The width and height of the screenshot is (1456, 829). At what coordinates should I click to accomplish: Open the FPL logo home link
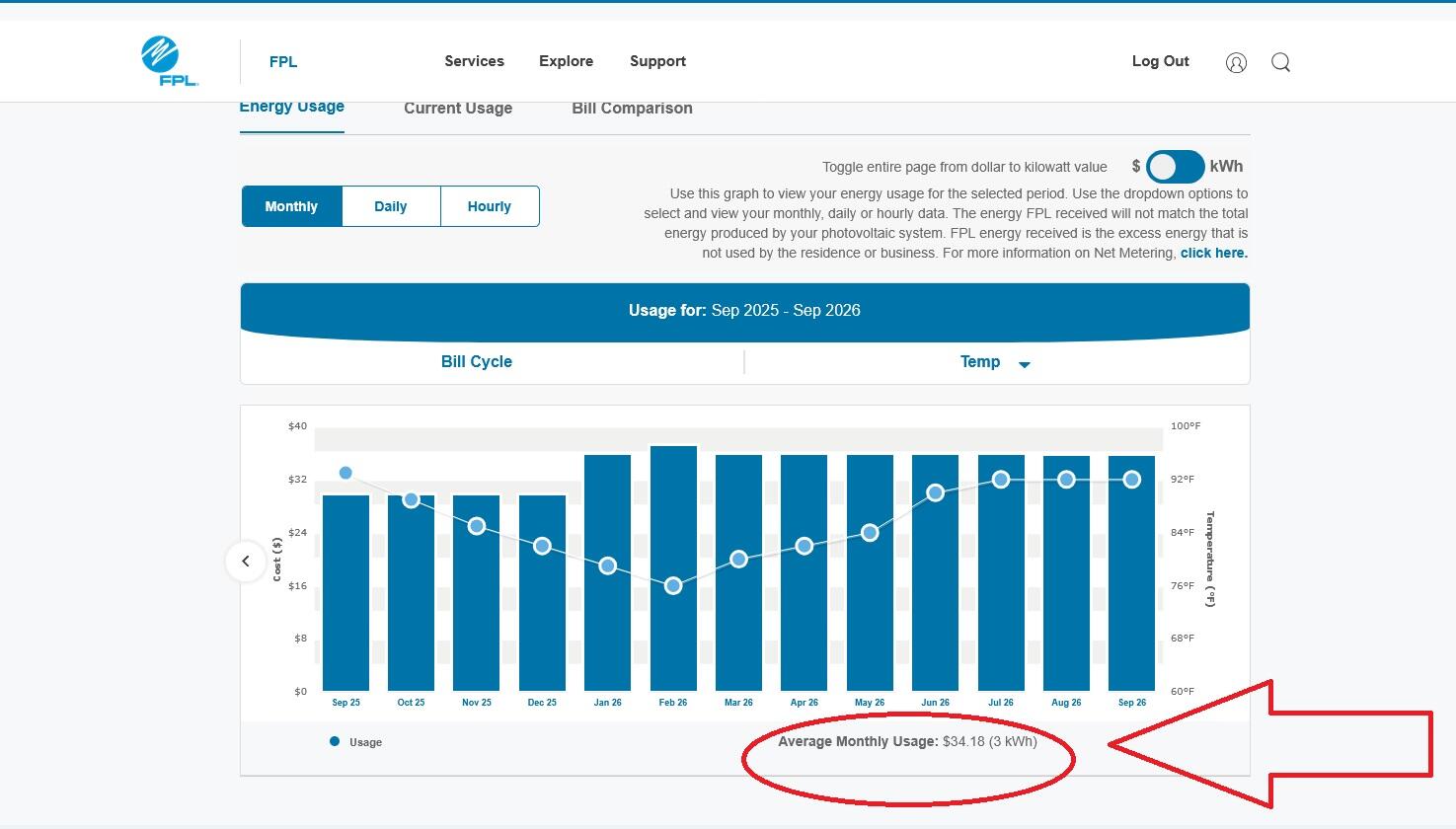[x=170, y=61]
